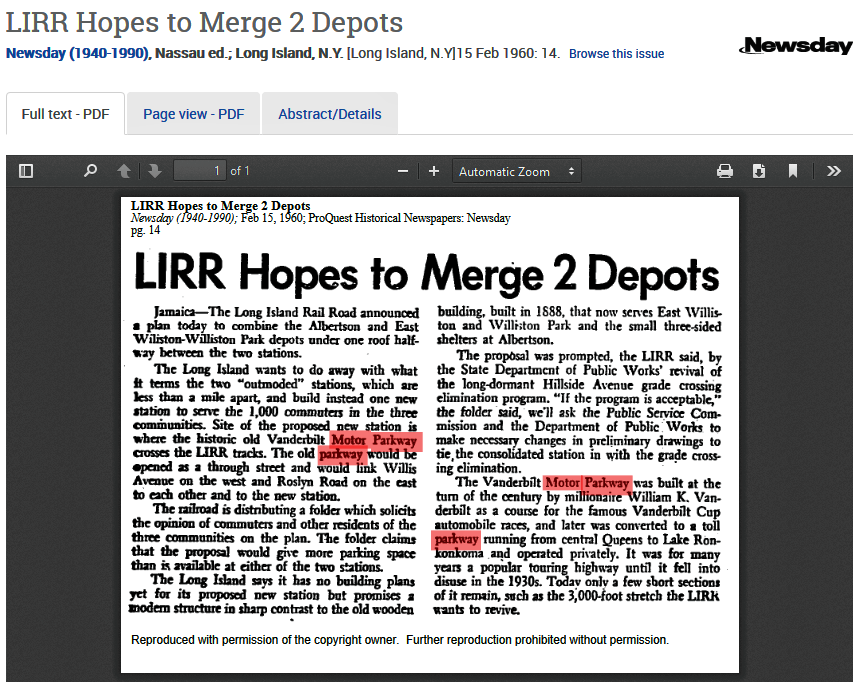Expand the additional tools chevron menu
This screenshot has width=857, height=682.
coord(834,171)
